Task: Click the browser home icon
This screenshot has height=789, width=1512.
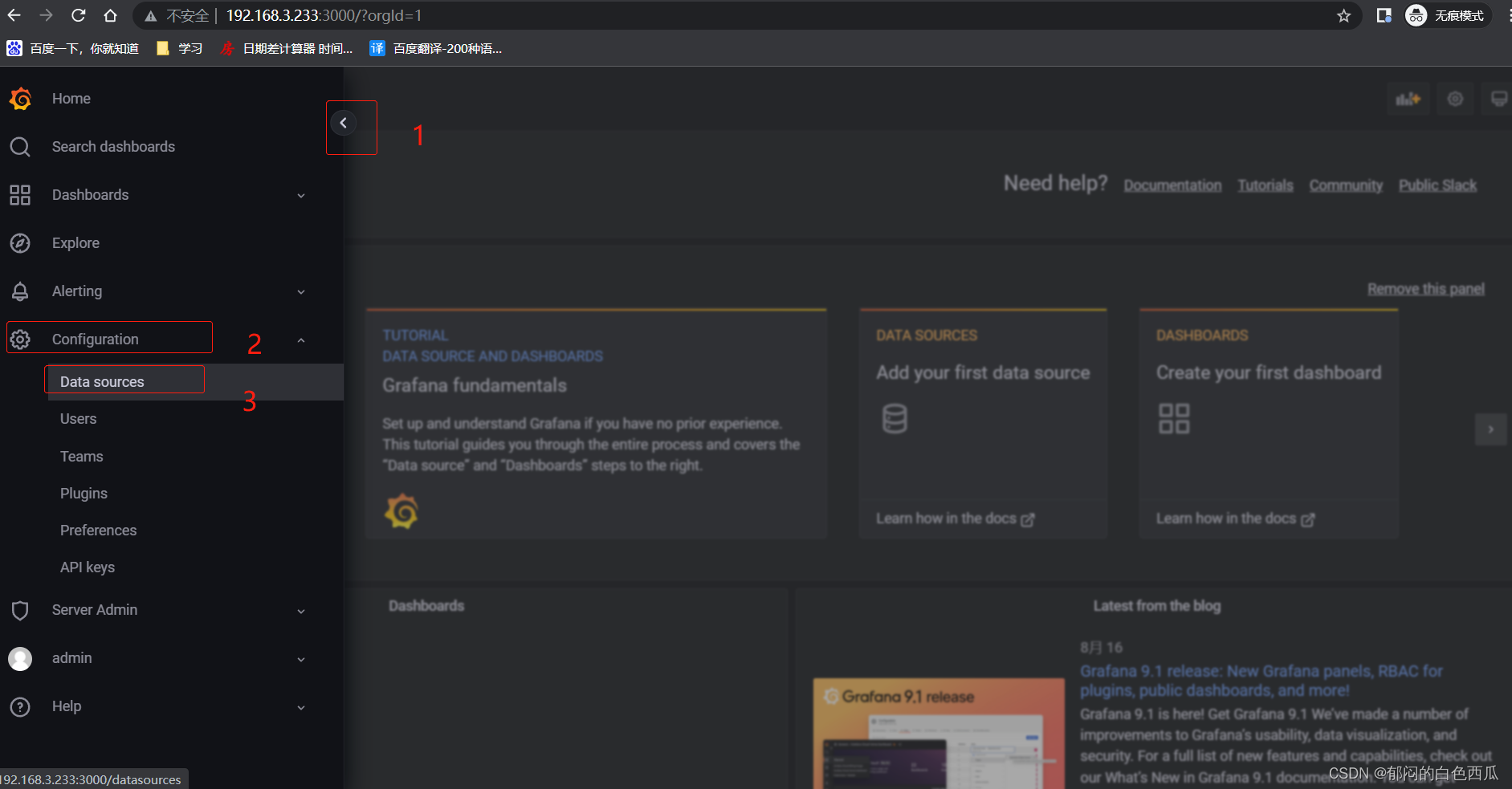Action: tap(111, 15)
